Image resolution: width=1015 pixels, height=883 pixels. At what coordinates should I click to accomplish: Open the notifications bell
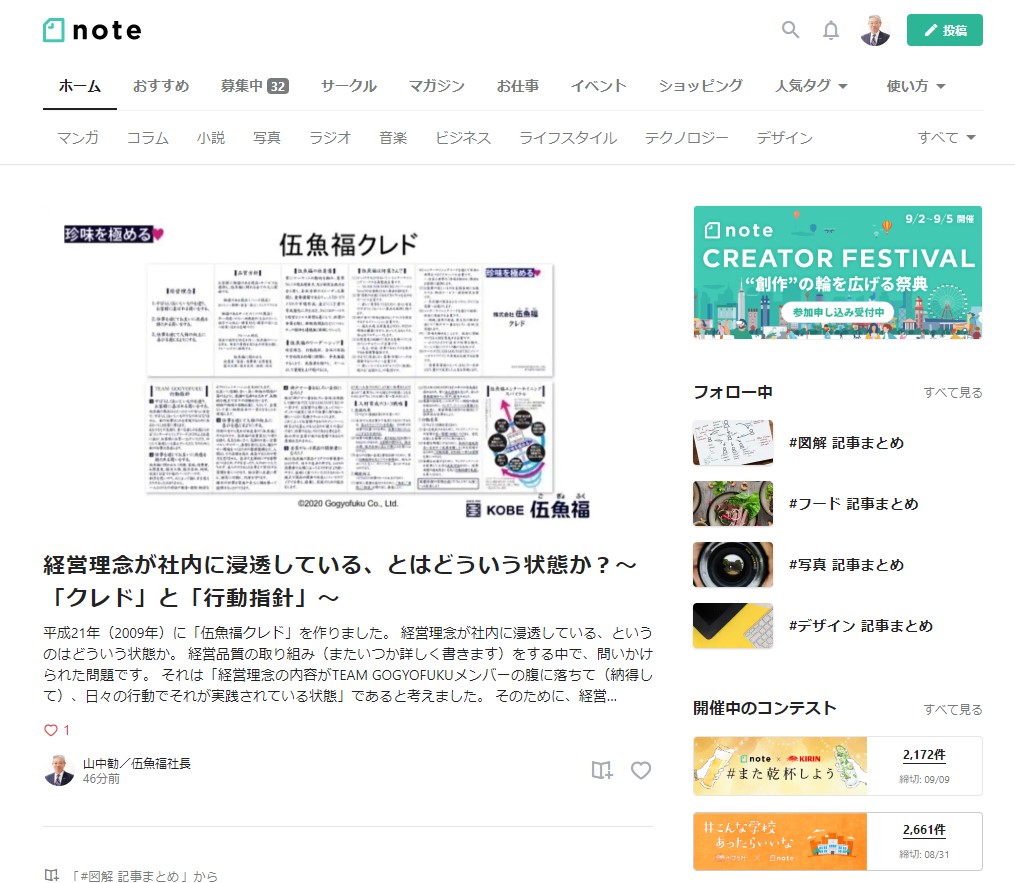tap(831, 30)
